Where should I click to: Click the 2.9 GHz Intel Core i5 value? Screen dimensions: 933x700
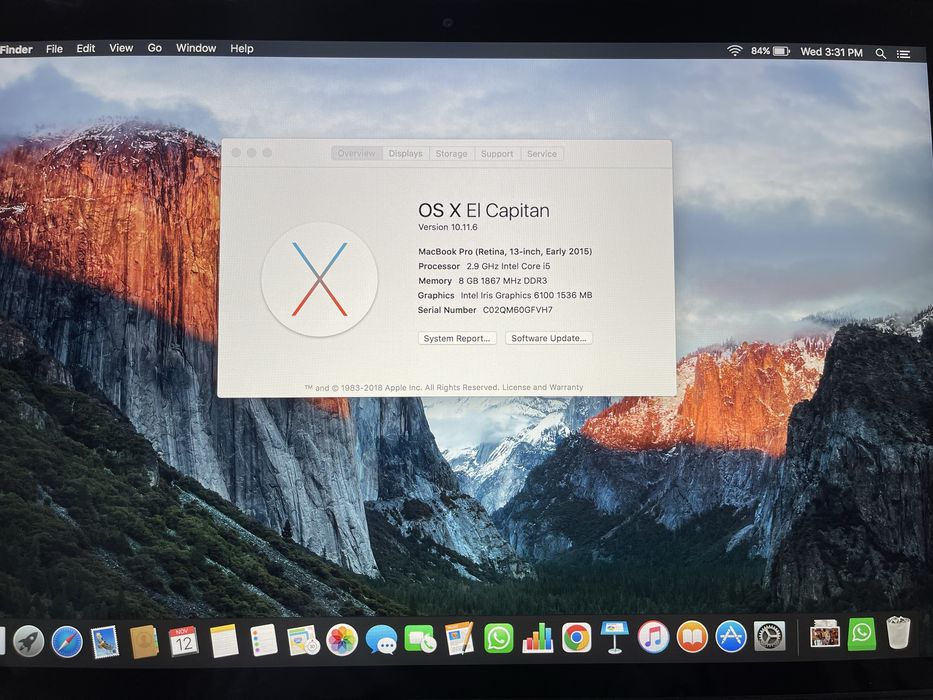tap(508, 266)
